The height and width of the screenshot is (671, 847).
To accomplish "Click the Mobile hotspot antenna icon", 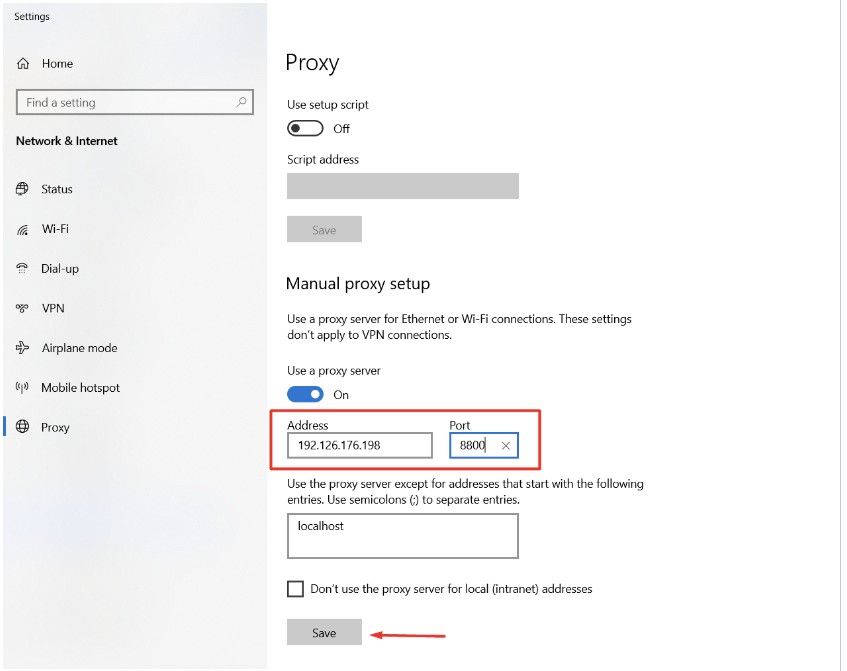I will tap(22, 387).
